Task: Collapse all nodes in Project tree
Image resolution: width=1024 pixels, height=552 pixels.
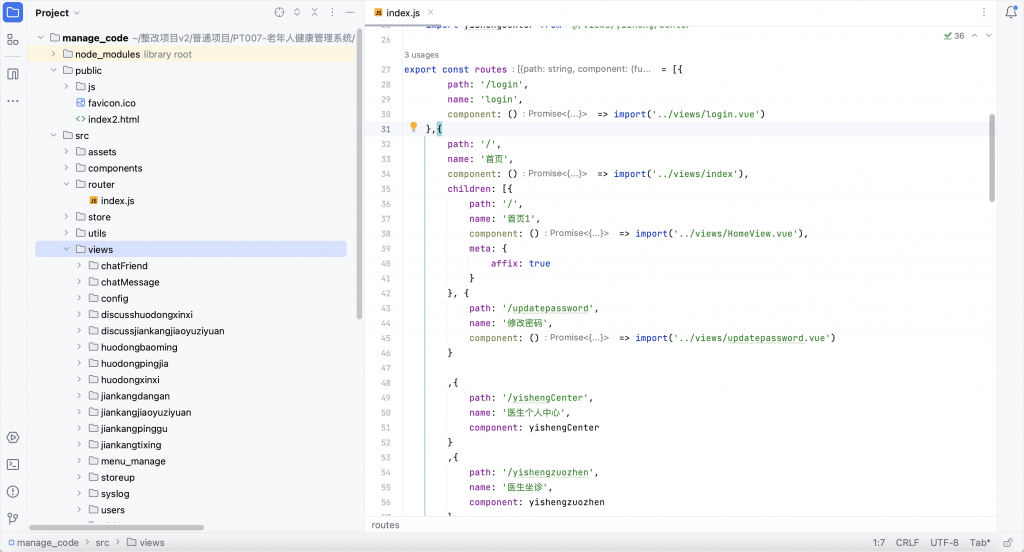Action: pos(317,13)
